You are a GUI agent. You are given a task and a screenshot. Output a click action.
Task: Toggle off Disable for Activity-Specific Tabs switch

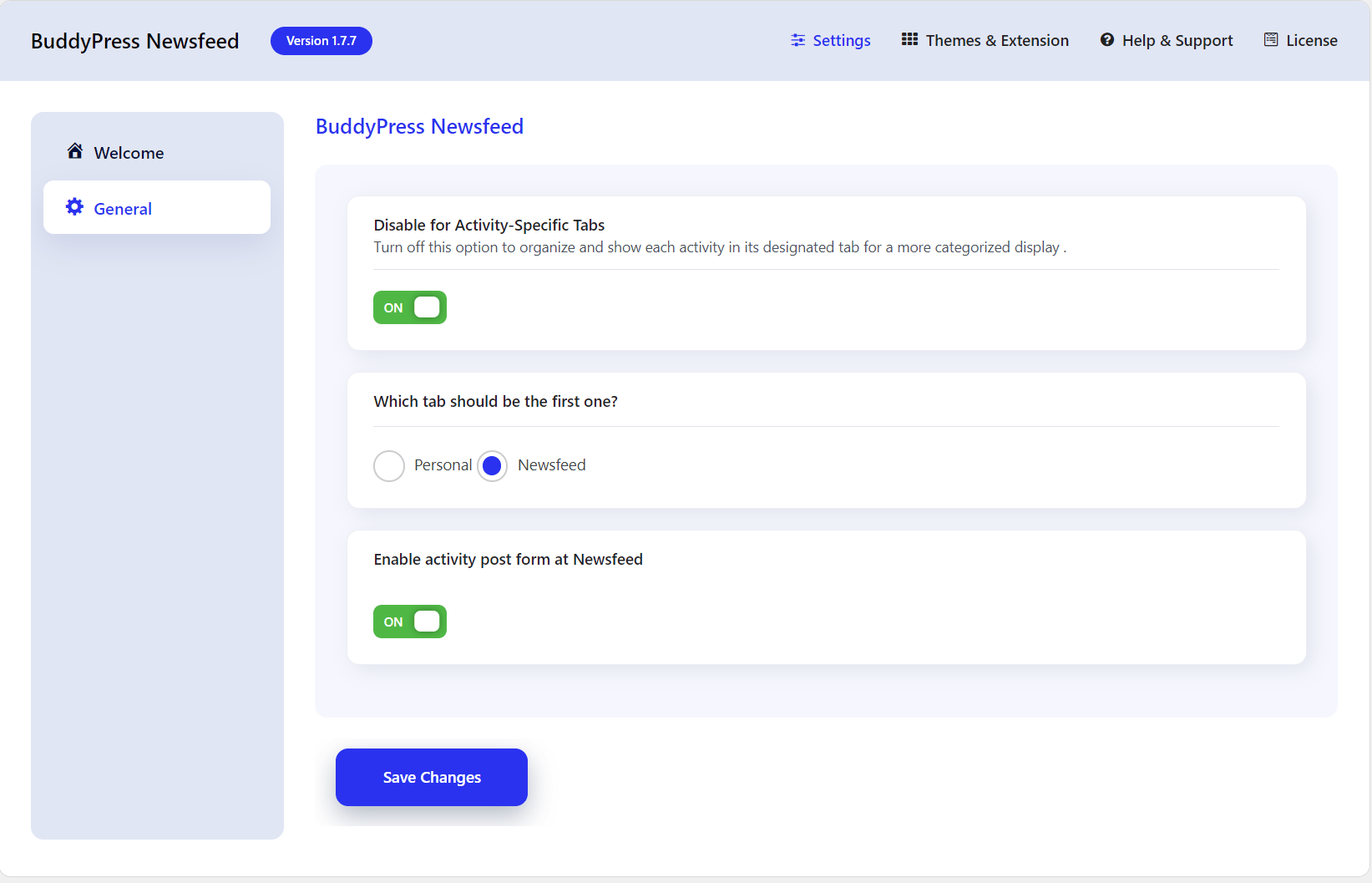click(410, 307)
